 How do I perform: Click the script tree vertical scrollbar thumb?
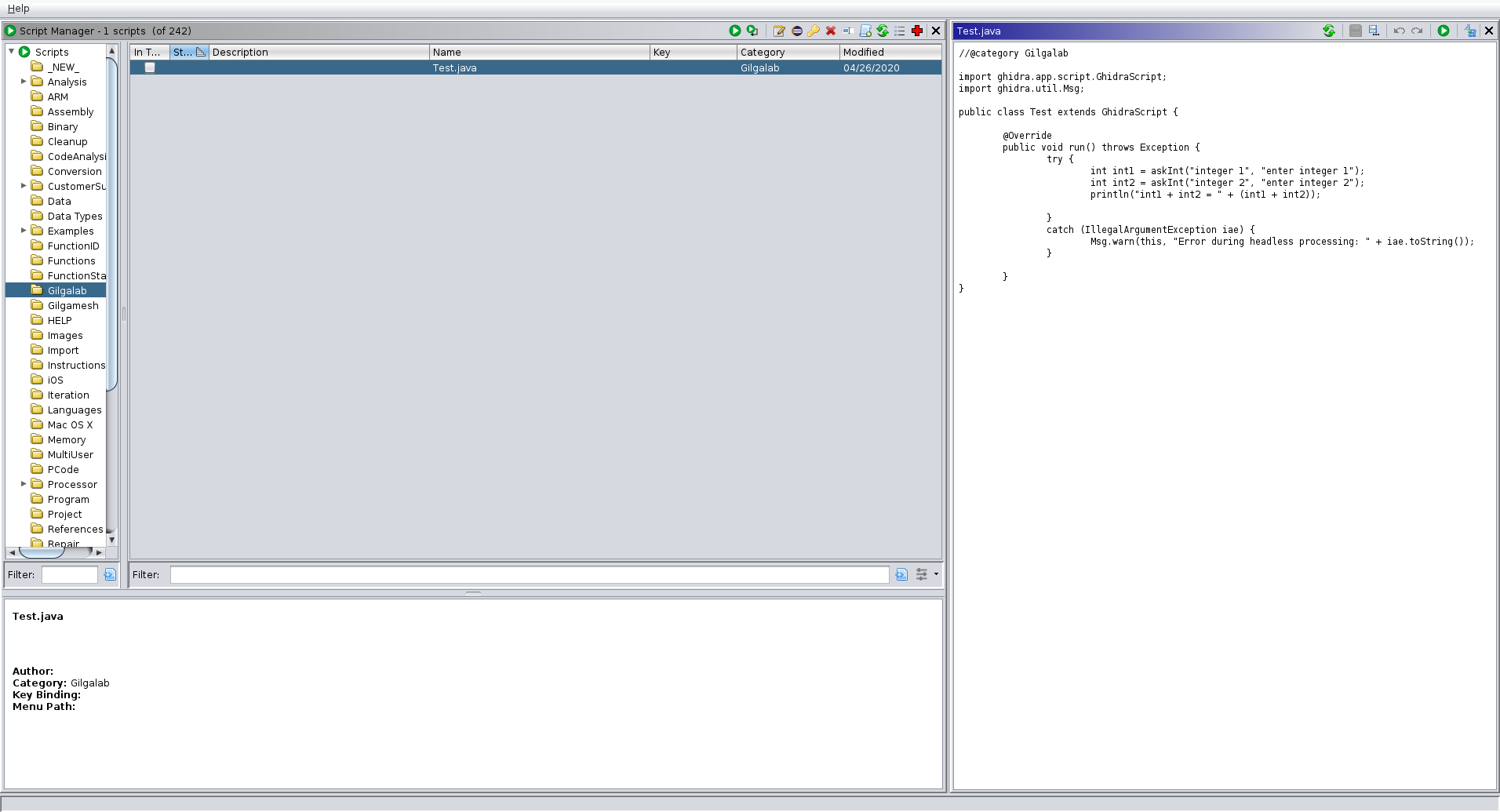click(112, 224)
